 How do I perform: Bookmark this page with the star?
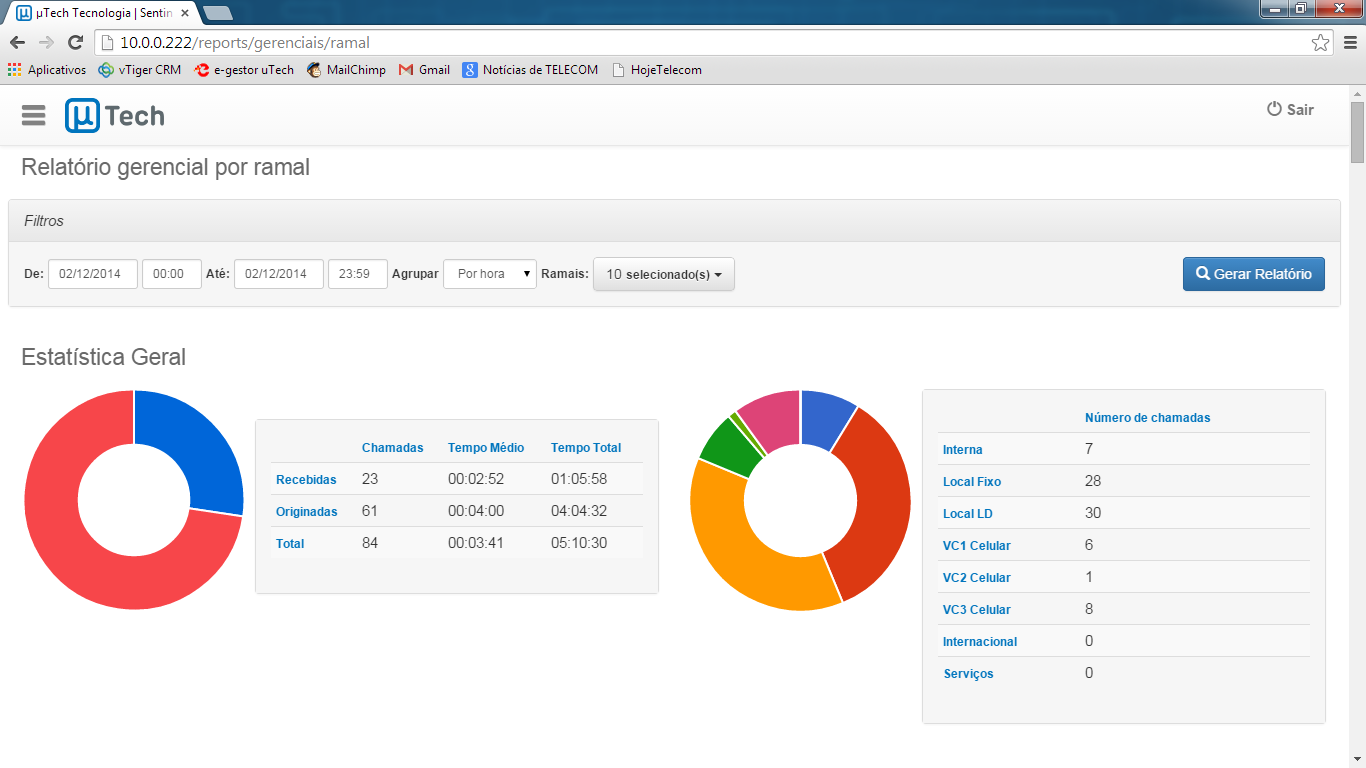[1320, 43]
